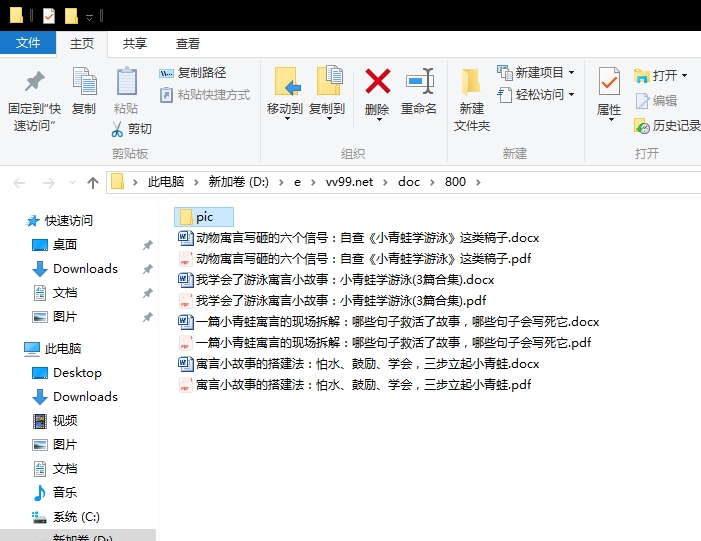
Task: Open the File (文件) tab
Action: tap(28, 43)
